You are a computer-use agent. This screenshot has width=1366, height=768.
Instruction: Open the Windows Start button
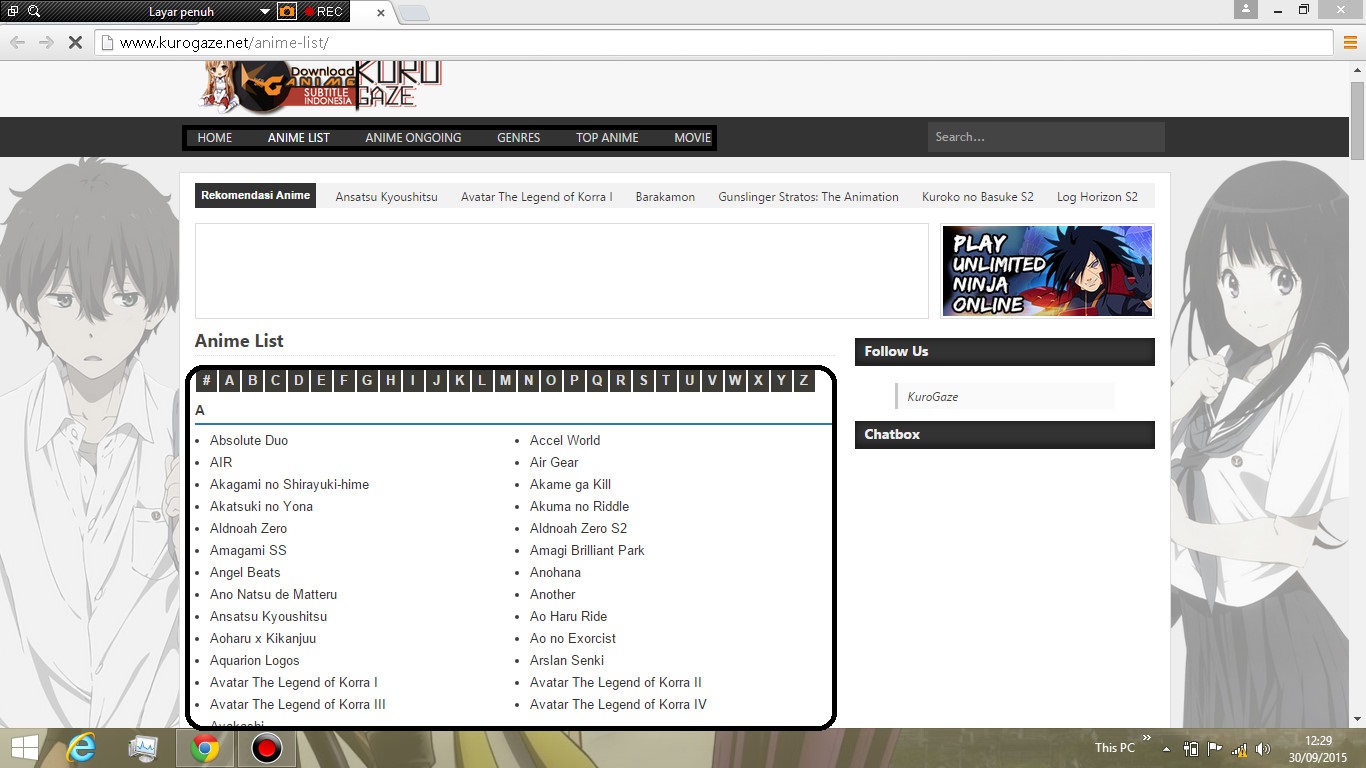[x=25, y=748]
